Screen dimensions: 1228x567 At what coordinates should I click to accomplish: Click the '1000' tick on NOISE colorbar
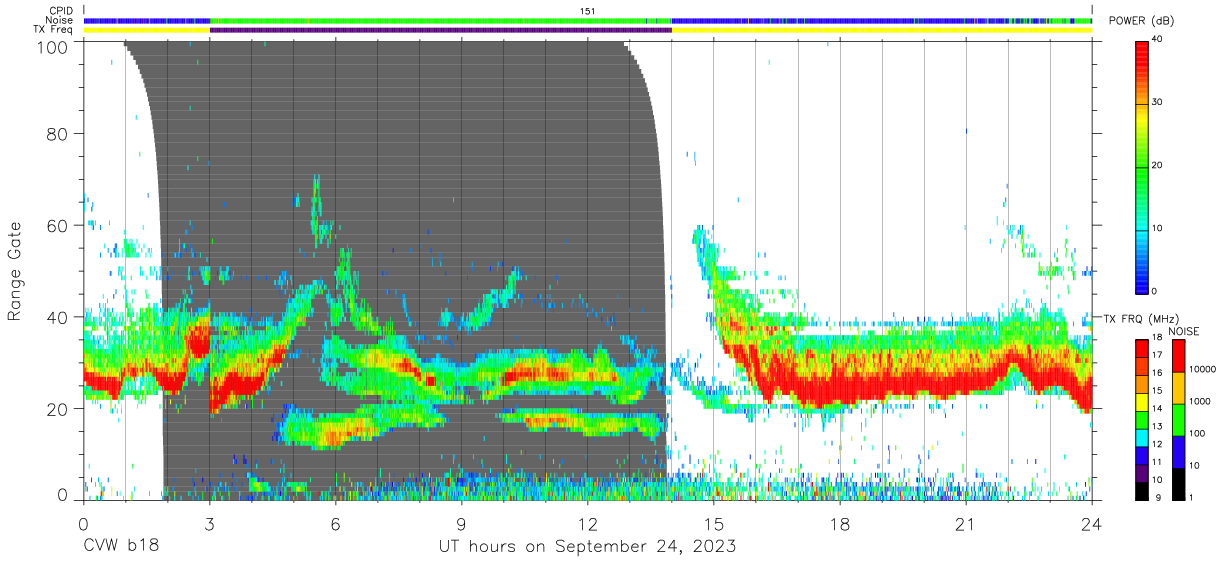1200,402
